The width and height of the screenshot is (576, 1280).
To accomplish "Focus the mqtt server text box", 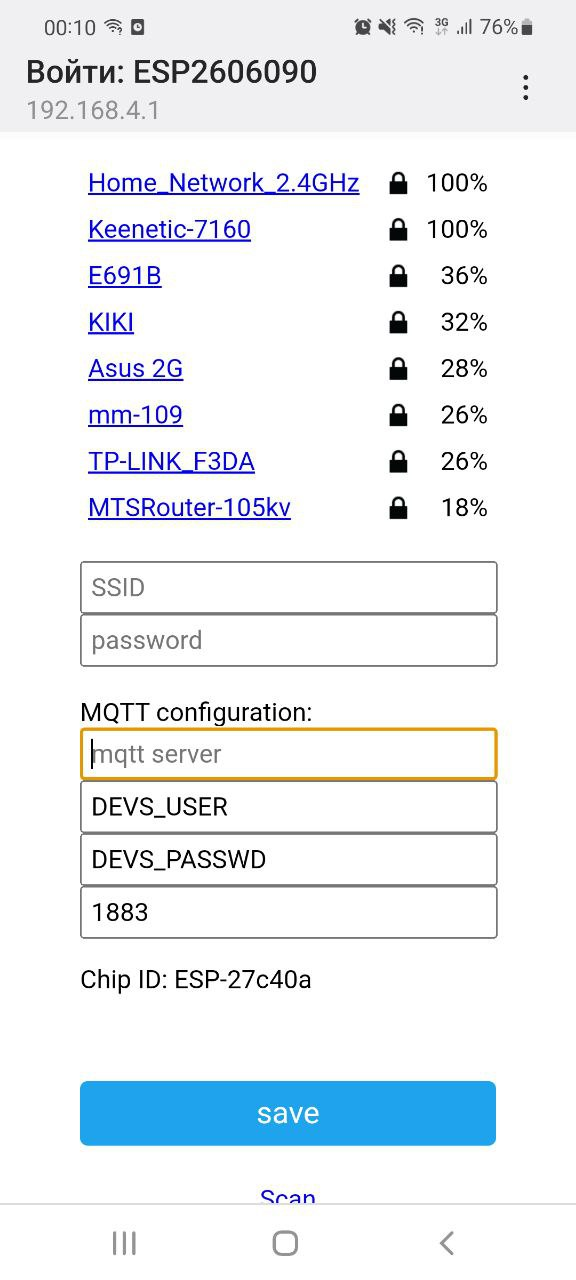I will point(288,754).
